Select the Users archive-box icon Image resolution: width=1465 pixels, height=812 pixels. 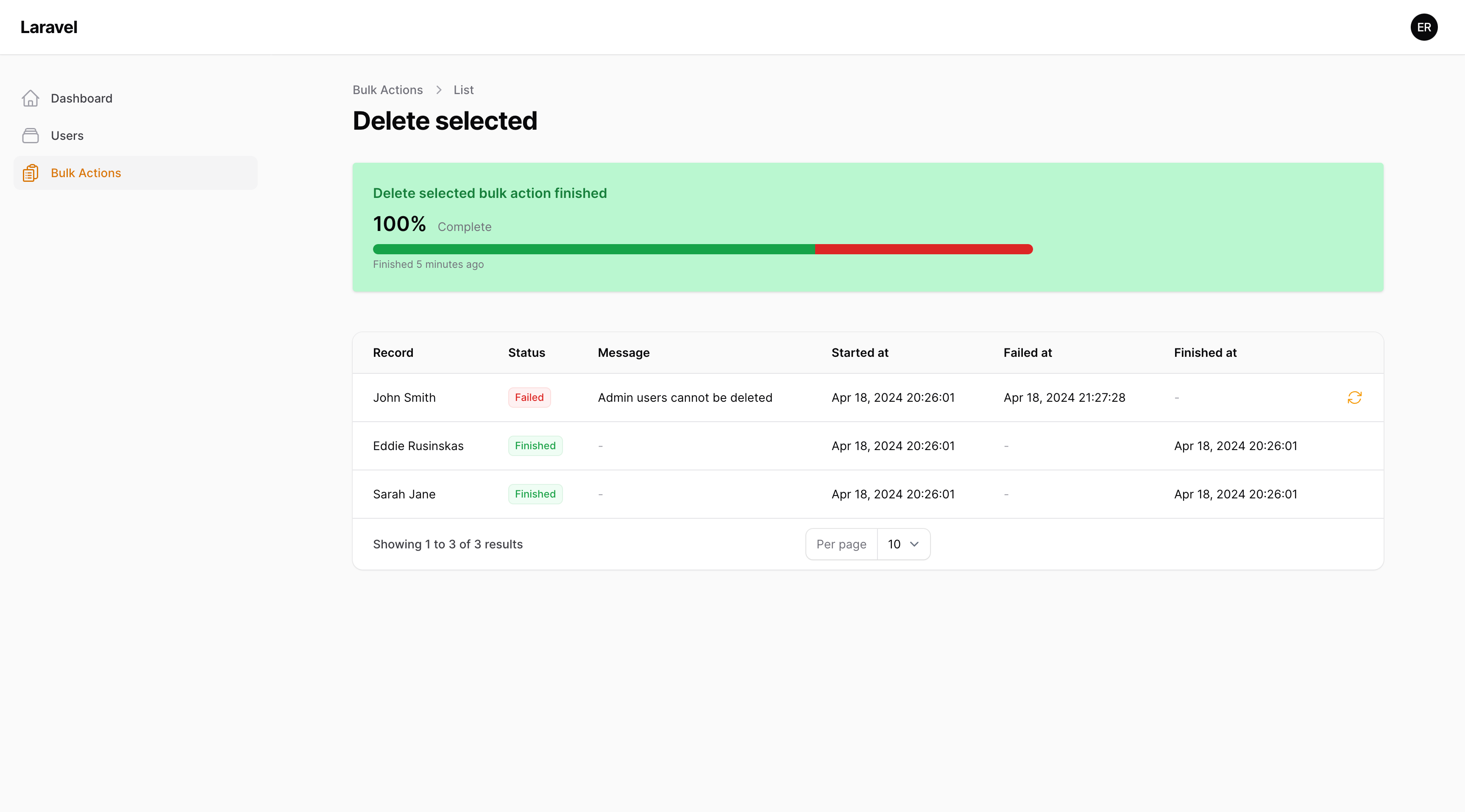click(x=31, y=135)
